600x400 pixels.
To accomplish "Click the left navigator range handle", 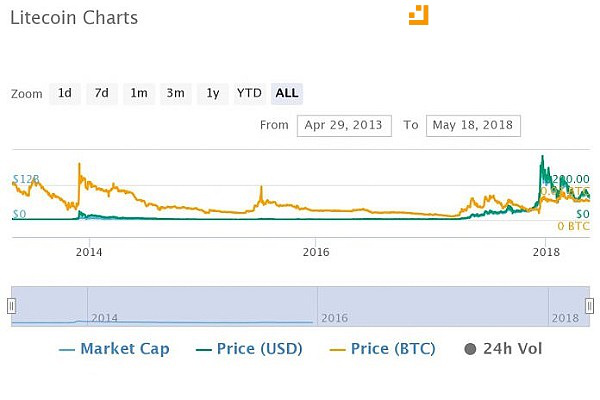I will [11, 305].
